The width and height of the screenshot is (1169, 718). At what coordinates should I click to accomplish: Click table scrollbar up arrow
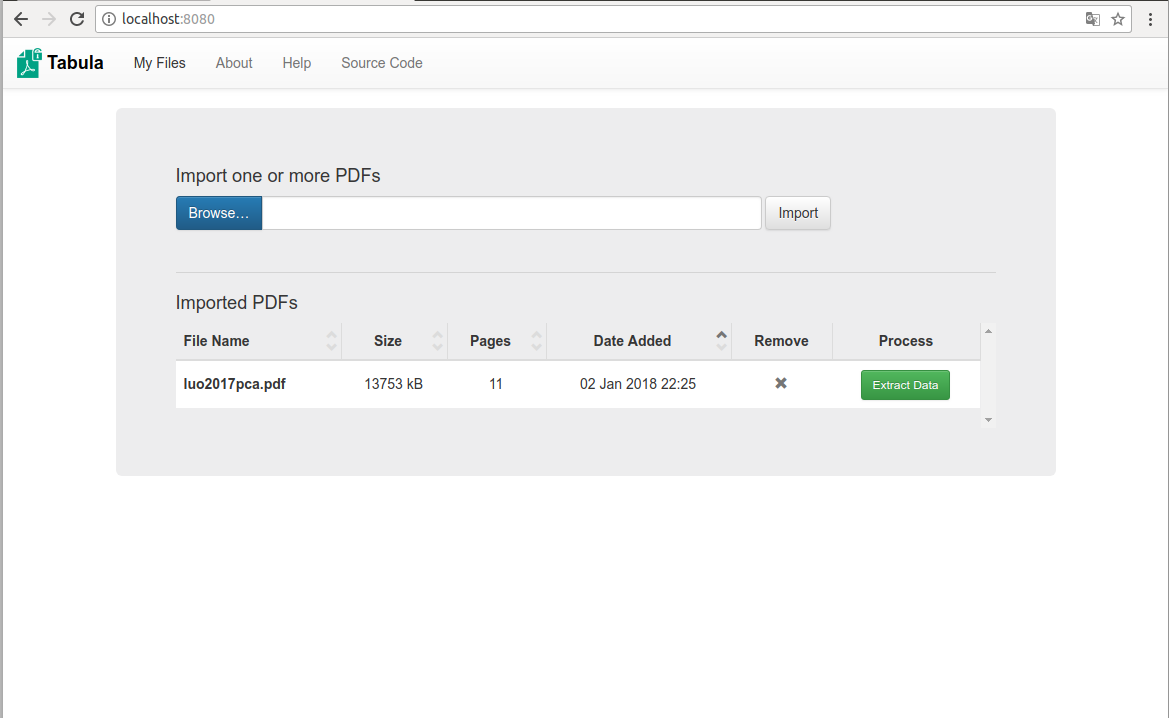pos(988,331)
